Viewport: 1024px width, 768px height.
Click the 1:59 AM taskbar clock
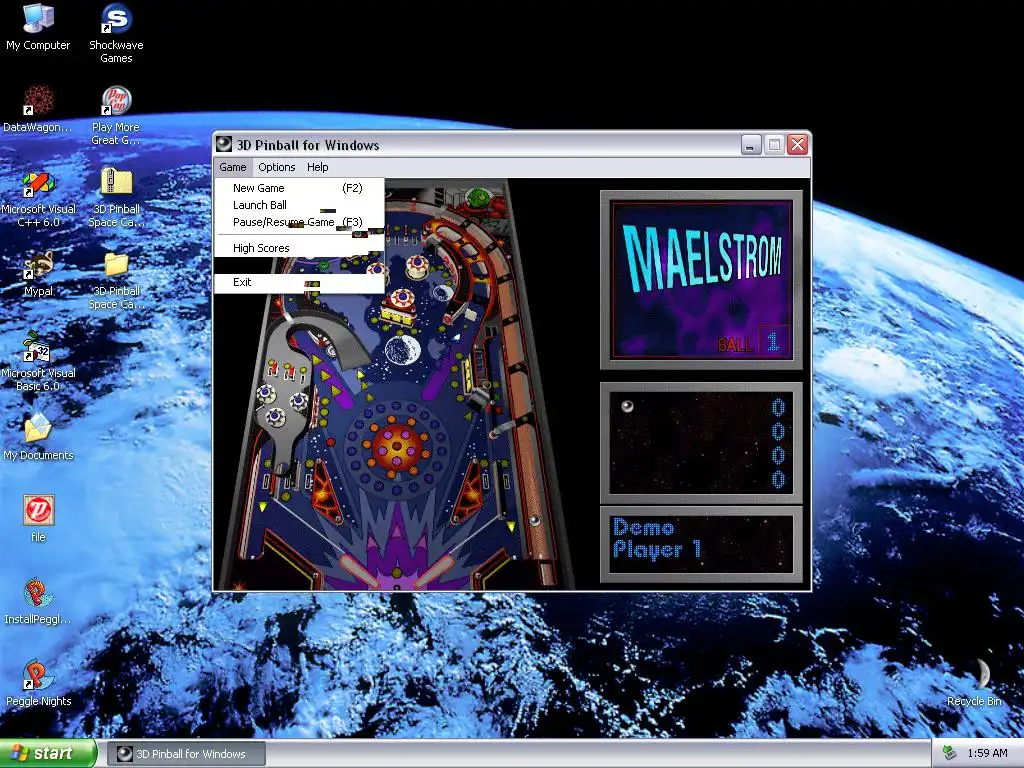tap(987, 754)
